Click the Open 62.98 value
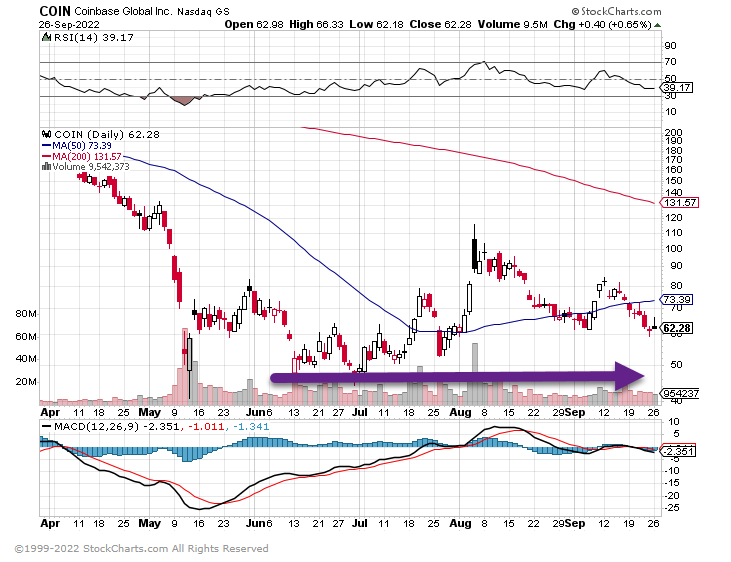 tap(254, 24)
